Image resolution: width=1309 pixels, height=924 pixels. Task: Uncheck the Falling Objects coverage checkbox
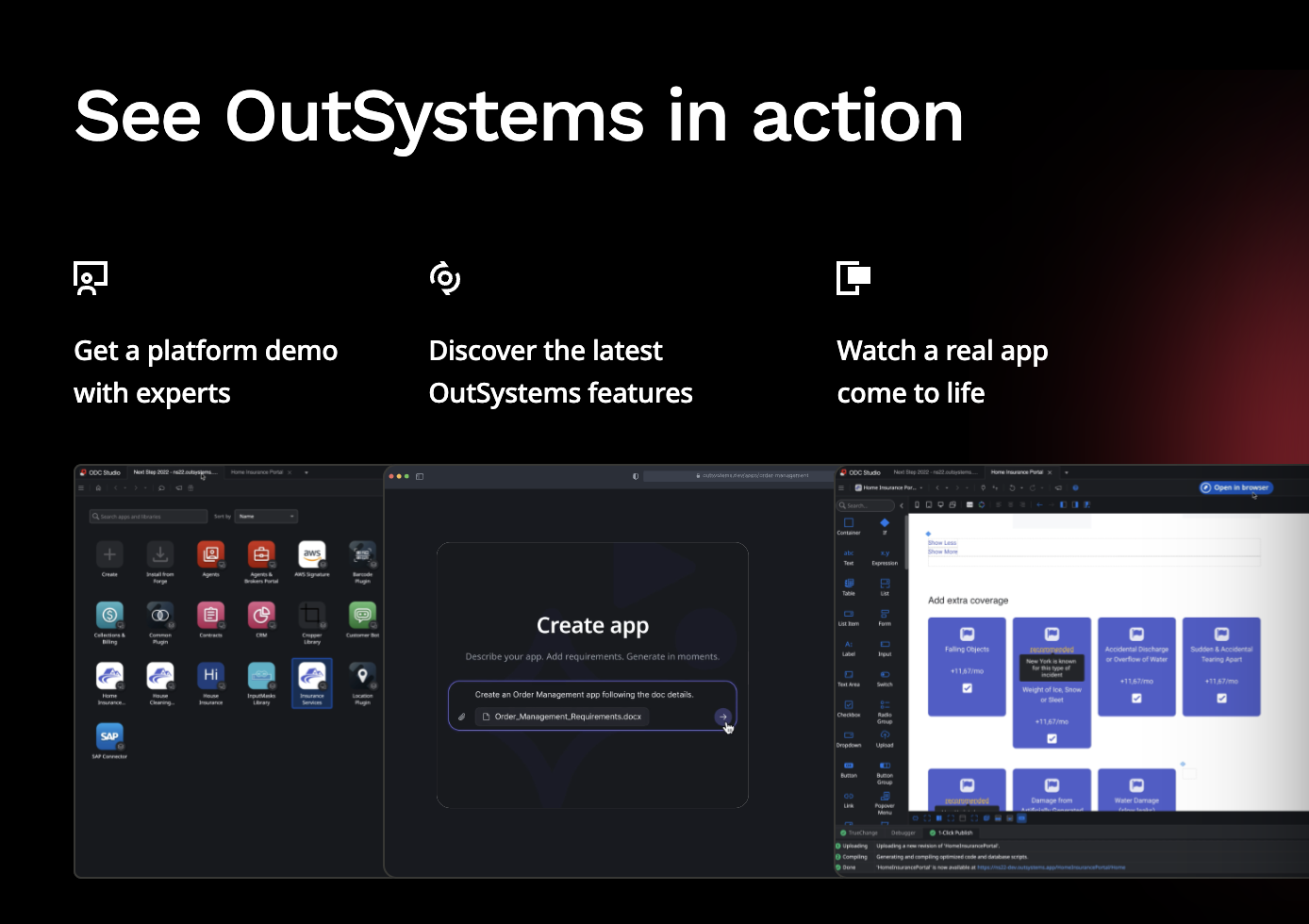[967, 688]
